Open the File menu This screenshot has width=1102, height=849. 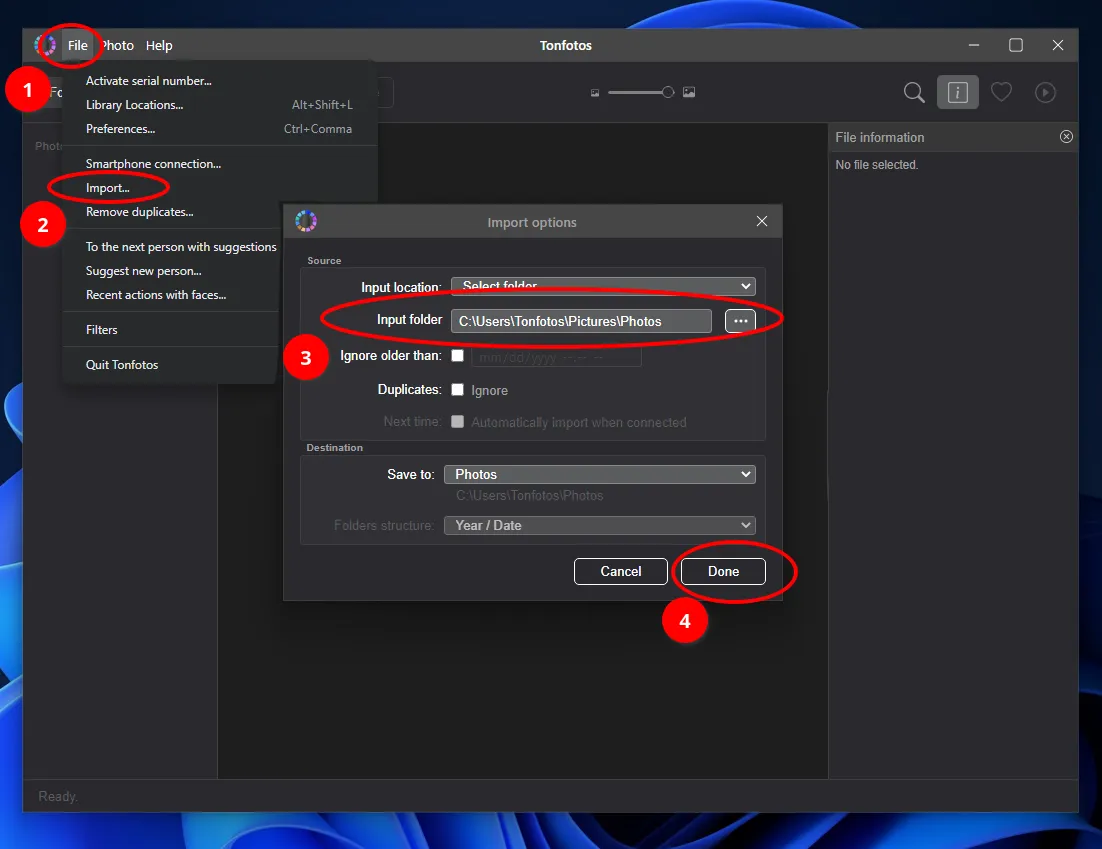pos(77,46)
